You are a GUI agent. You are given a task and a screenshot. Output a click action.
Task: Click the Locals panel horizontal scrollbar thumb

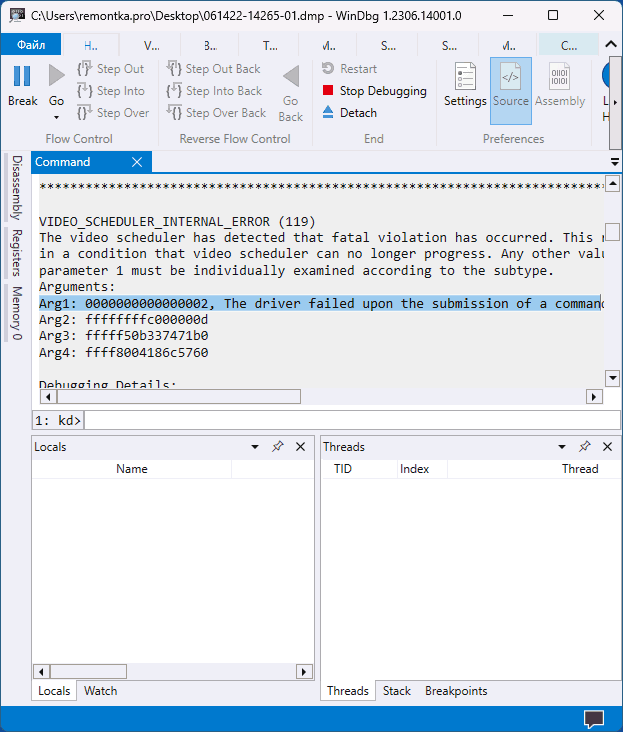[x=88, y=672]
